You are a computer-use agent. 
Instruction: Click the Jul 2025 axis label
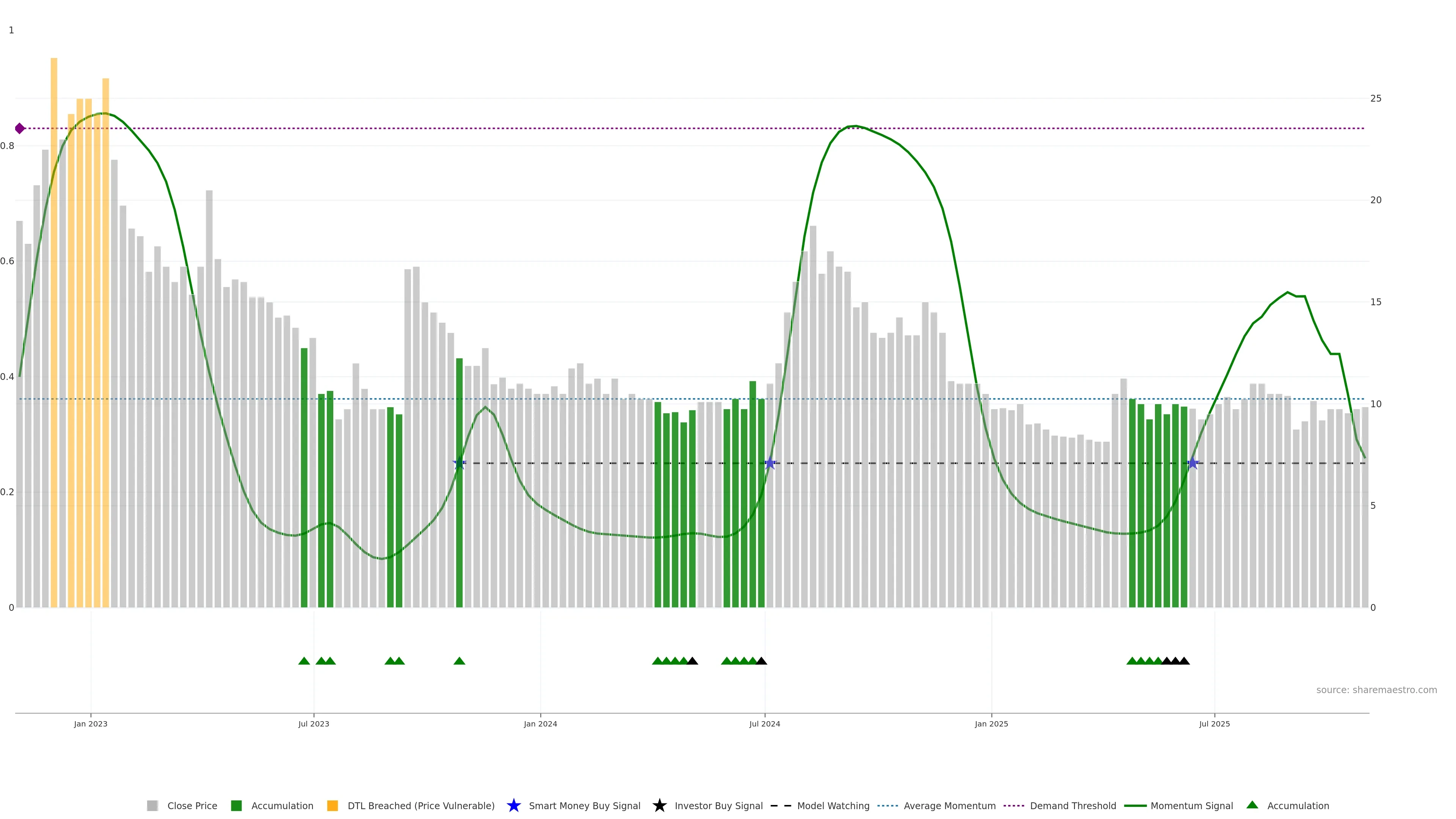point(1214,723)
